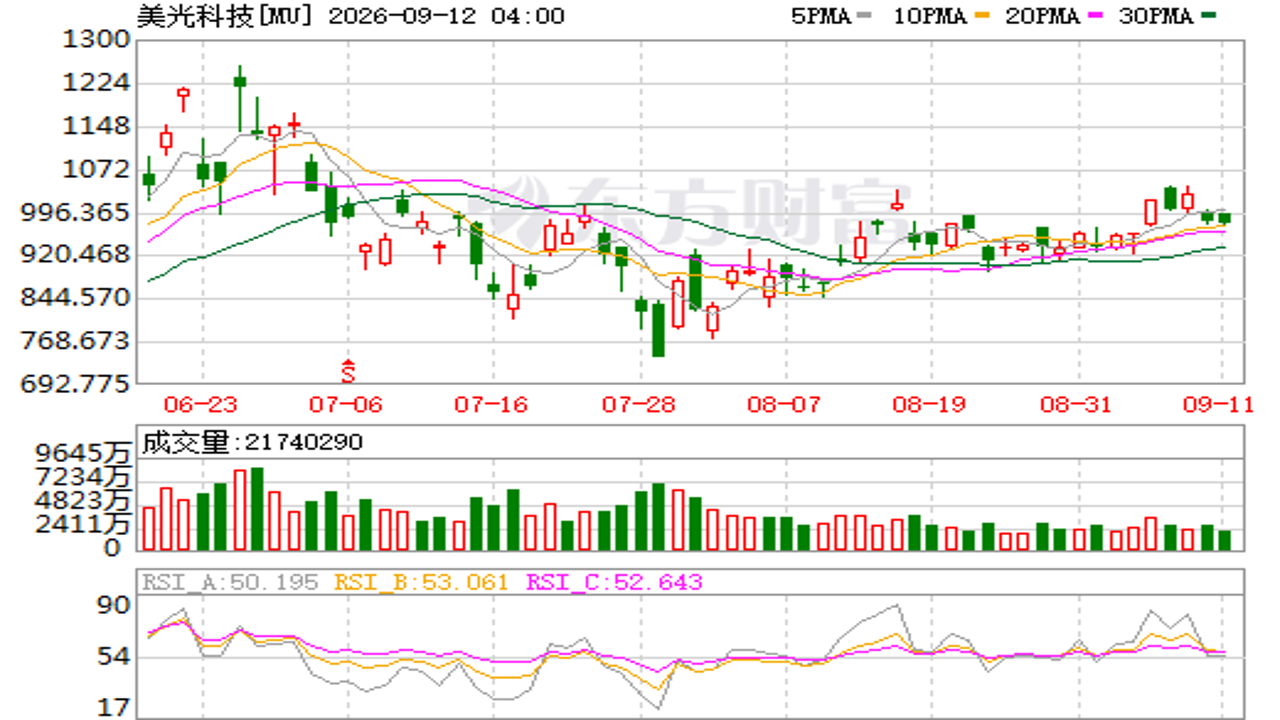Click the RSI_B:53.061 indicator readout
The image size is (1280, 720).
point(421,582)
